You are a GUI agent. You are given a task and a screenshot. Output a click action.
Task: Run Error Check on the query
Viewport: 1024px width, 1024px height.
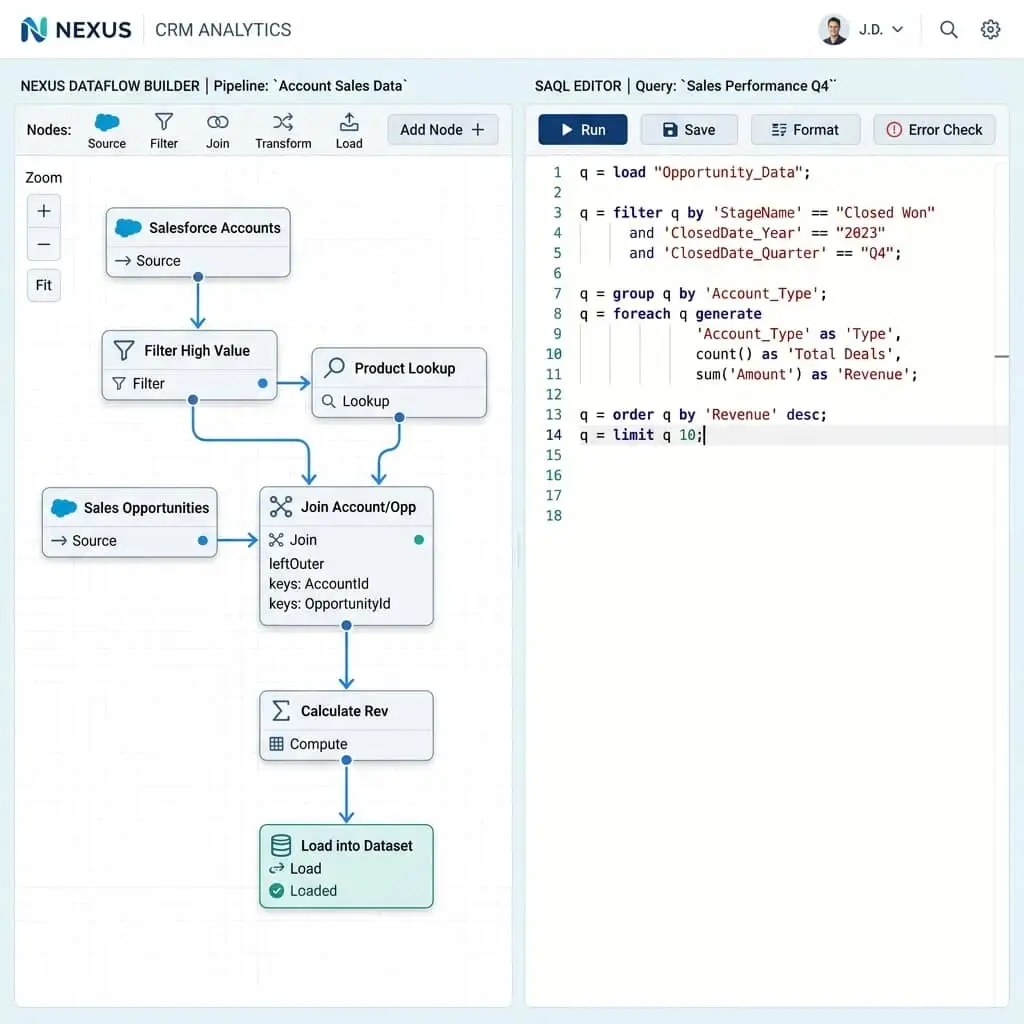point(934,130)
